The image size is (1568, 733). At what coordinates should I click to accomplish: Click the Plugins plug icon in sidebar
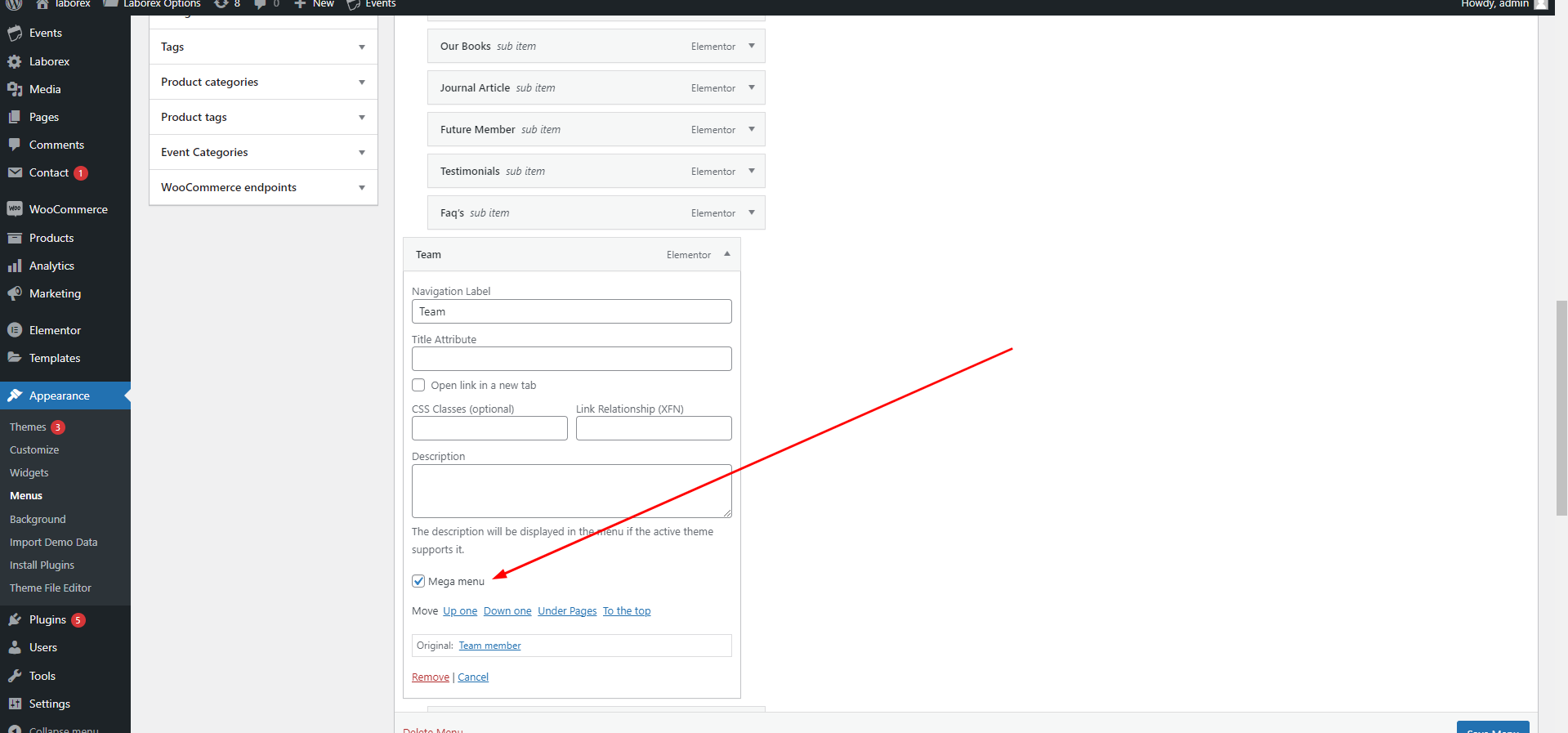(15, 619)
